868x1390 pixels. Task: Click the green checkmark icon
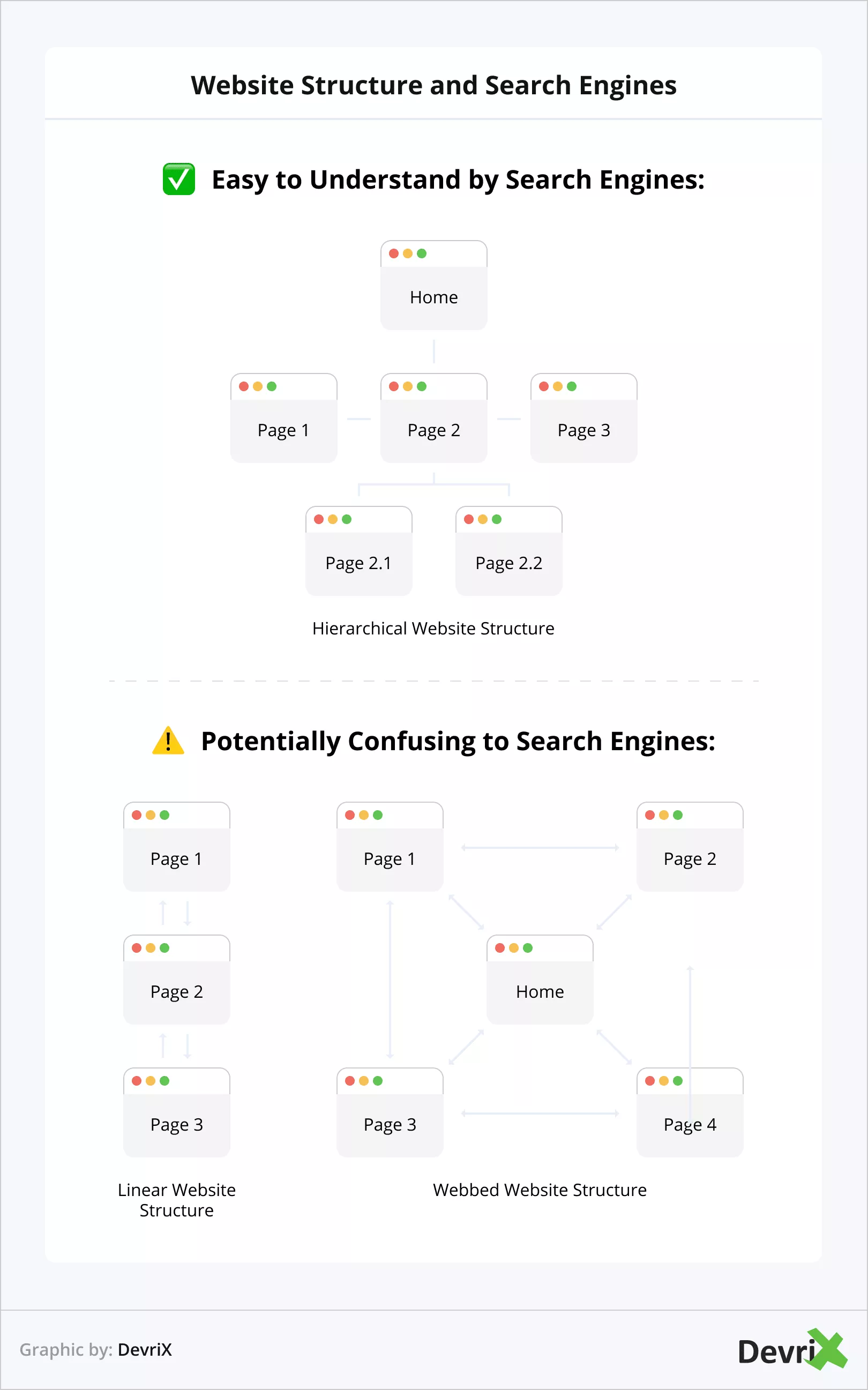pos(178,179)
